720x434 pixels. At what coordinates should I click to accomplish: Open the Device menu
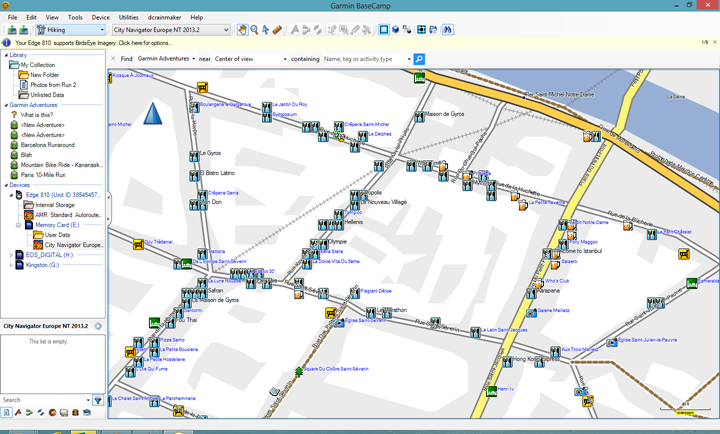click(101, 17)
